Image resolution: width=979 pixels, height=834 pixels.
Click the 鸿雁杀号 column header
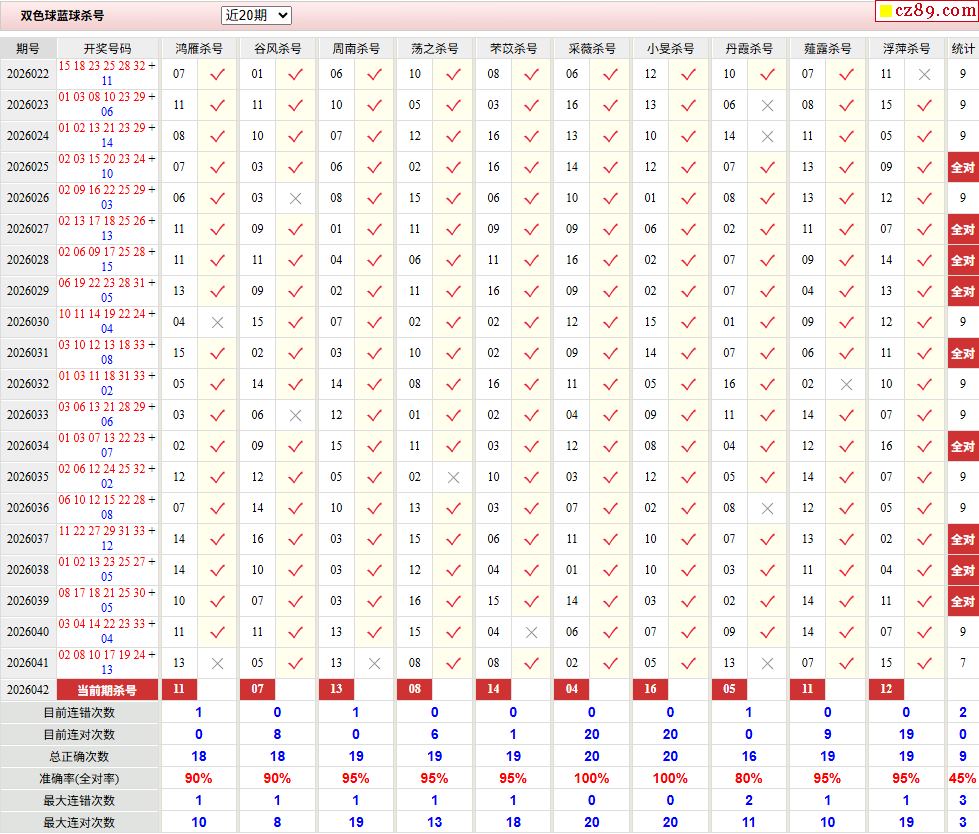(199, 48)
